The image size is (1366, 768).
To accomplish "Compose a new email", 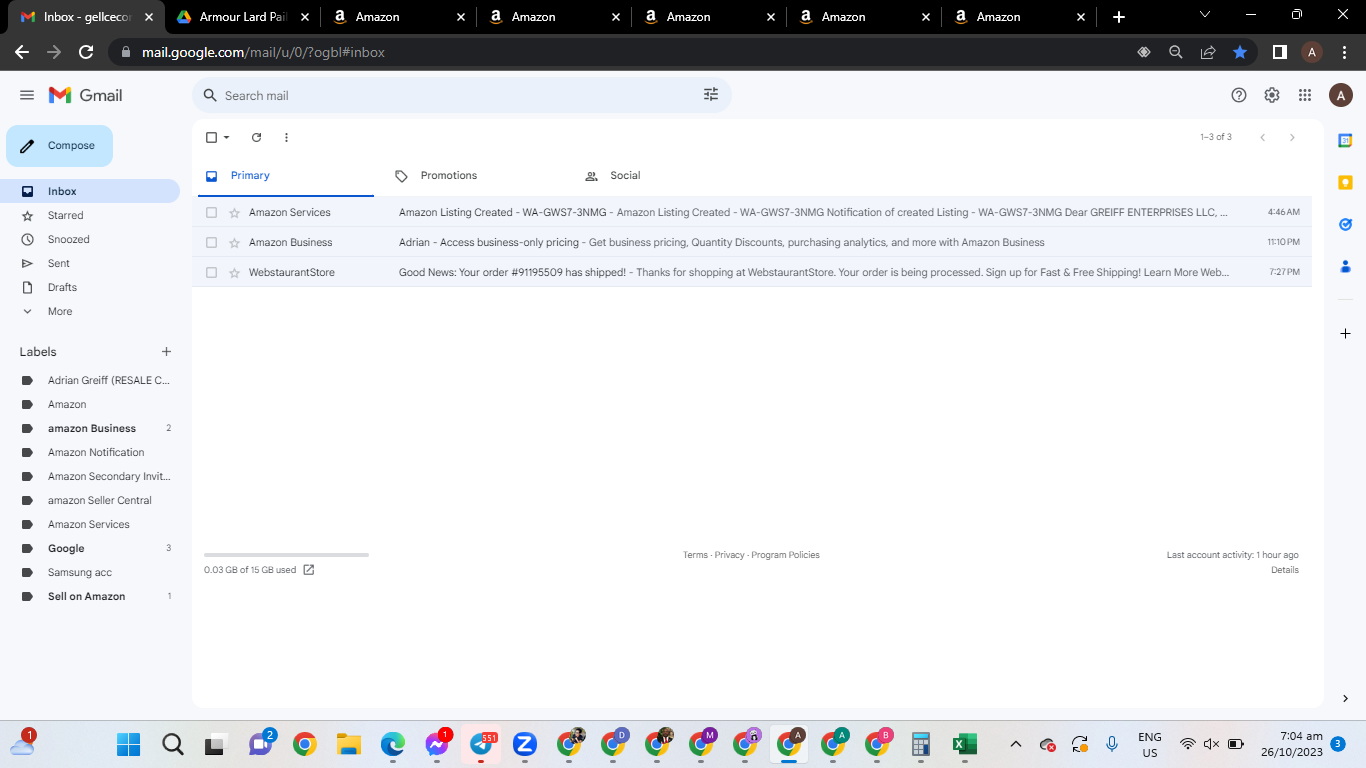I will pyautogui.click(x=59, y=146).
